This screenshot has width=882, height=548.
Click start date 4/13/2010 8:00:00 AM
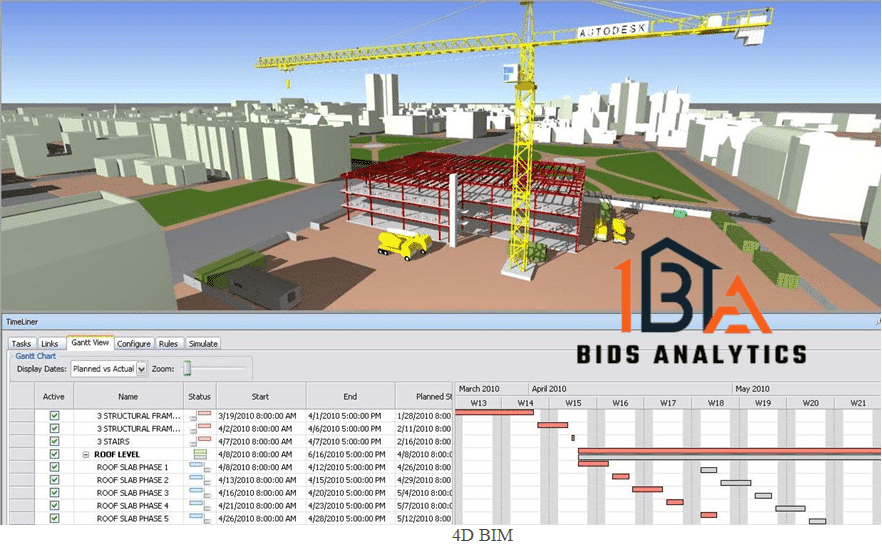point(258,480)
